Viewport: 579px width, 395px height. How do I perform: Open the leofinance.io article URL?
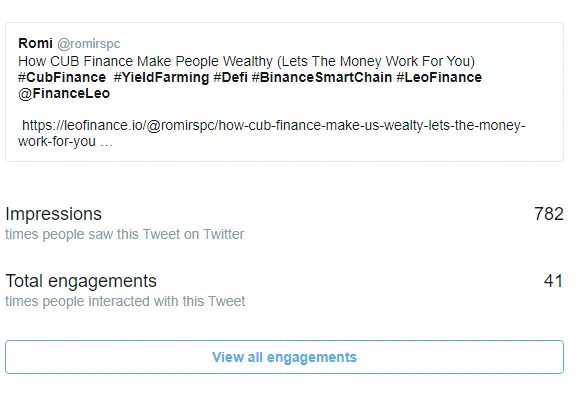[x=272, y=133]
